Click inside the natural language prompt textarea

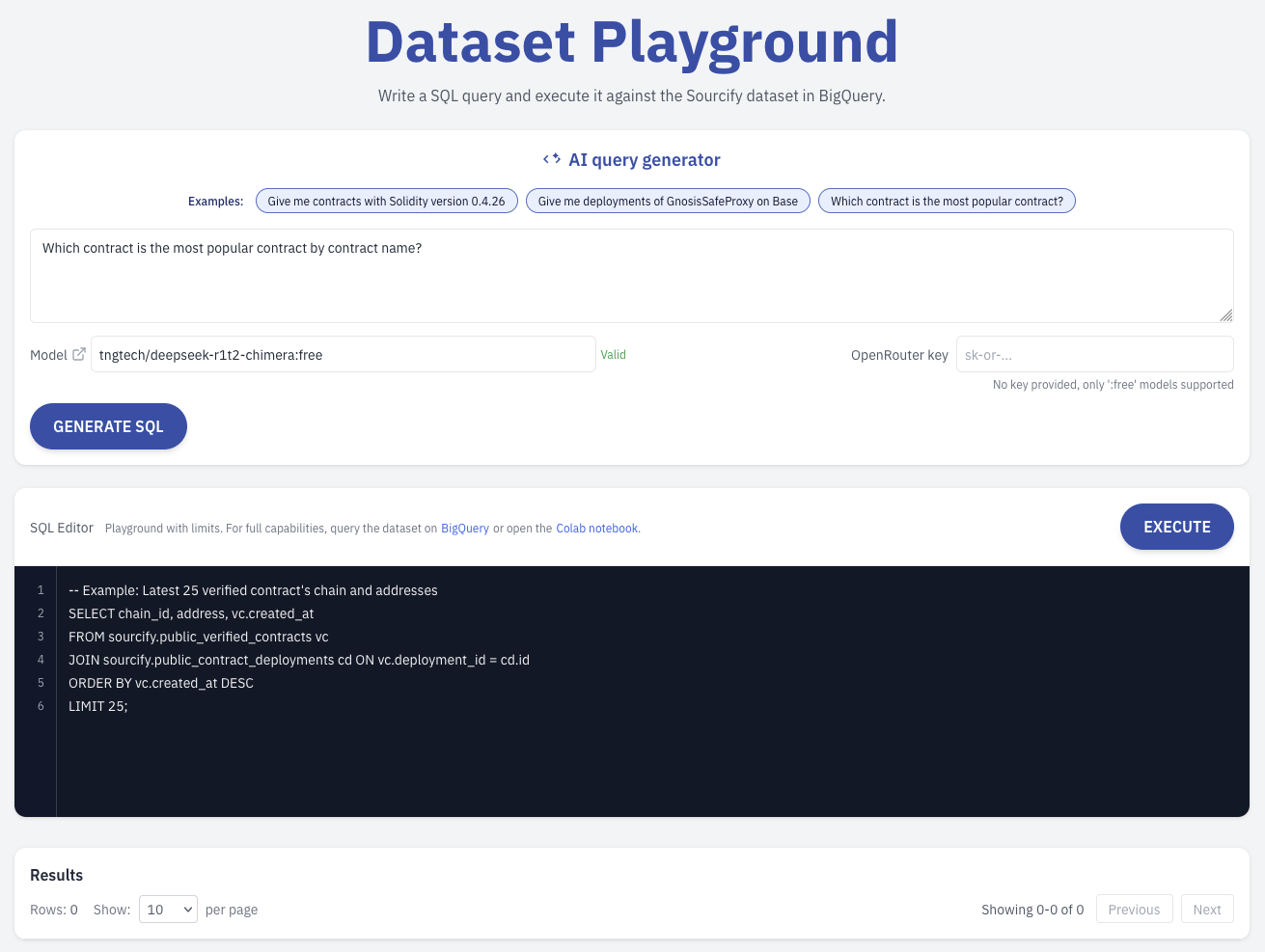click(x=632, y=275)
